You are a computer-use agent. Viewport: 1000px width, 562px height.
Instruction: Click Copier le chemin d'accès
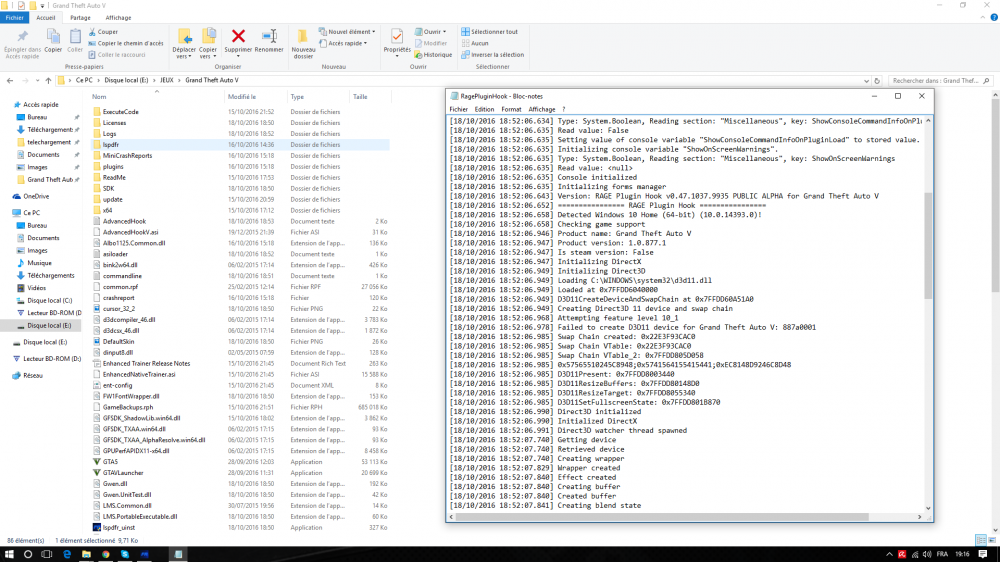coord(126,43)
